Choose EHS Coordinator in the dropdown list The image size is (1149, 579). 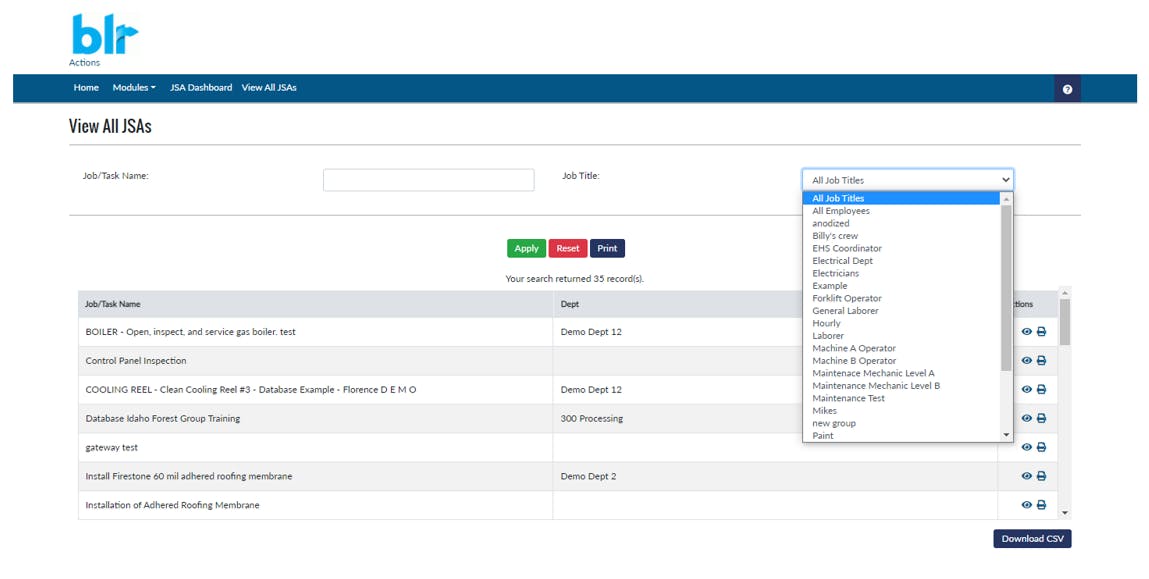pos(846,248)
